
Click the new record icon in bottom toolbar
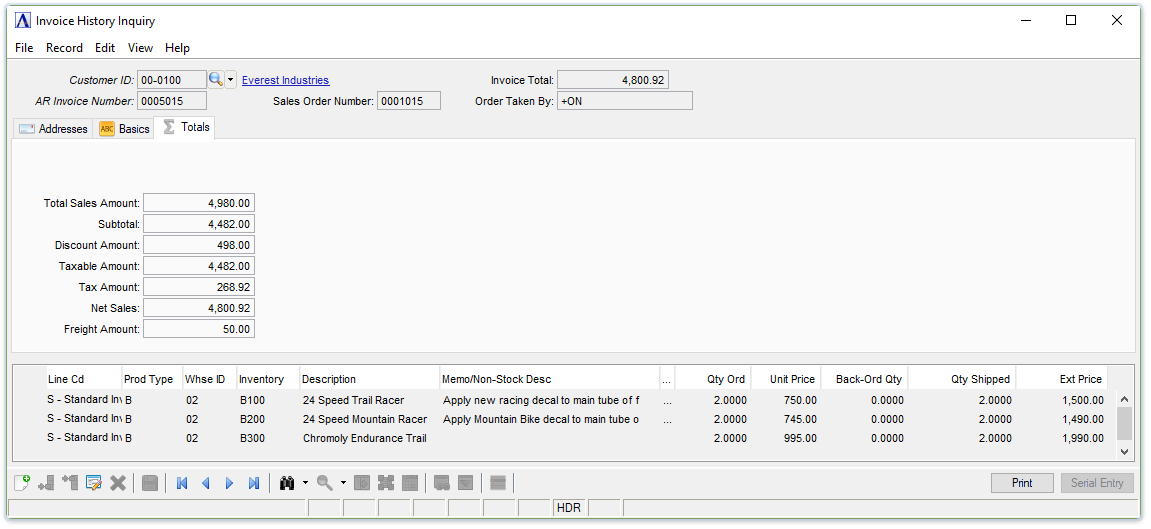(x=21, y=483)
